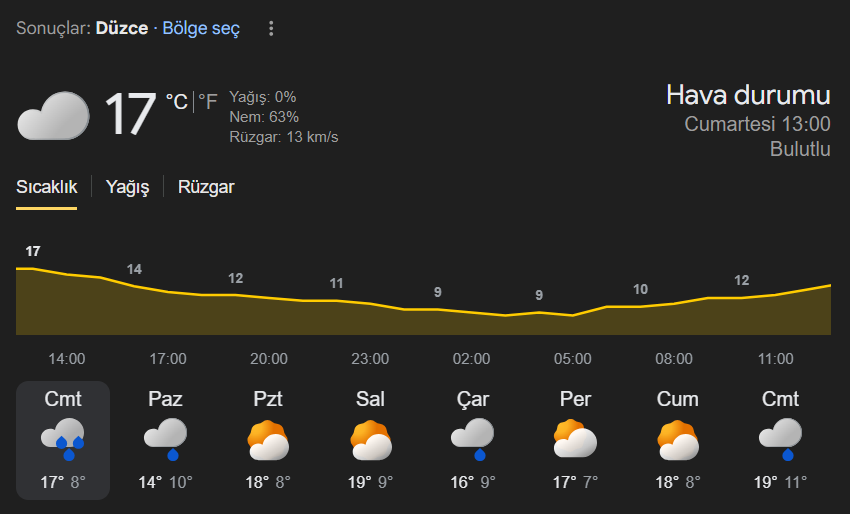Open the Yağış precipitation tab
850x514 pixels.
[127, 187]
